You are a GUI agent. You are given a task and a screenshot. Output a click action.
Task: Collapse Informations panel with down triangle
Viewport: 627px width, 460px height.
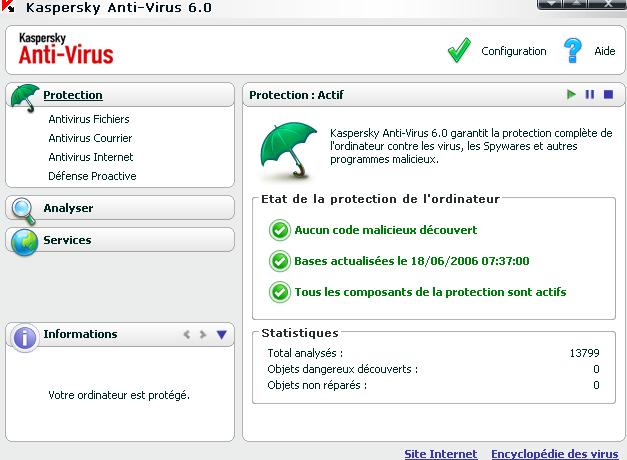(x=222, y=334)
